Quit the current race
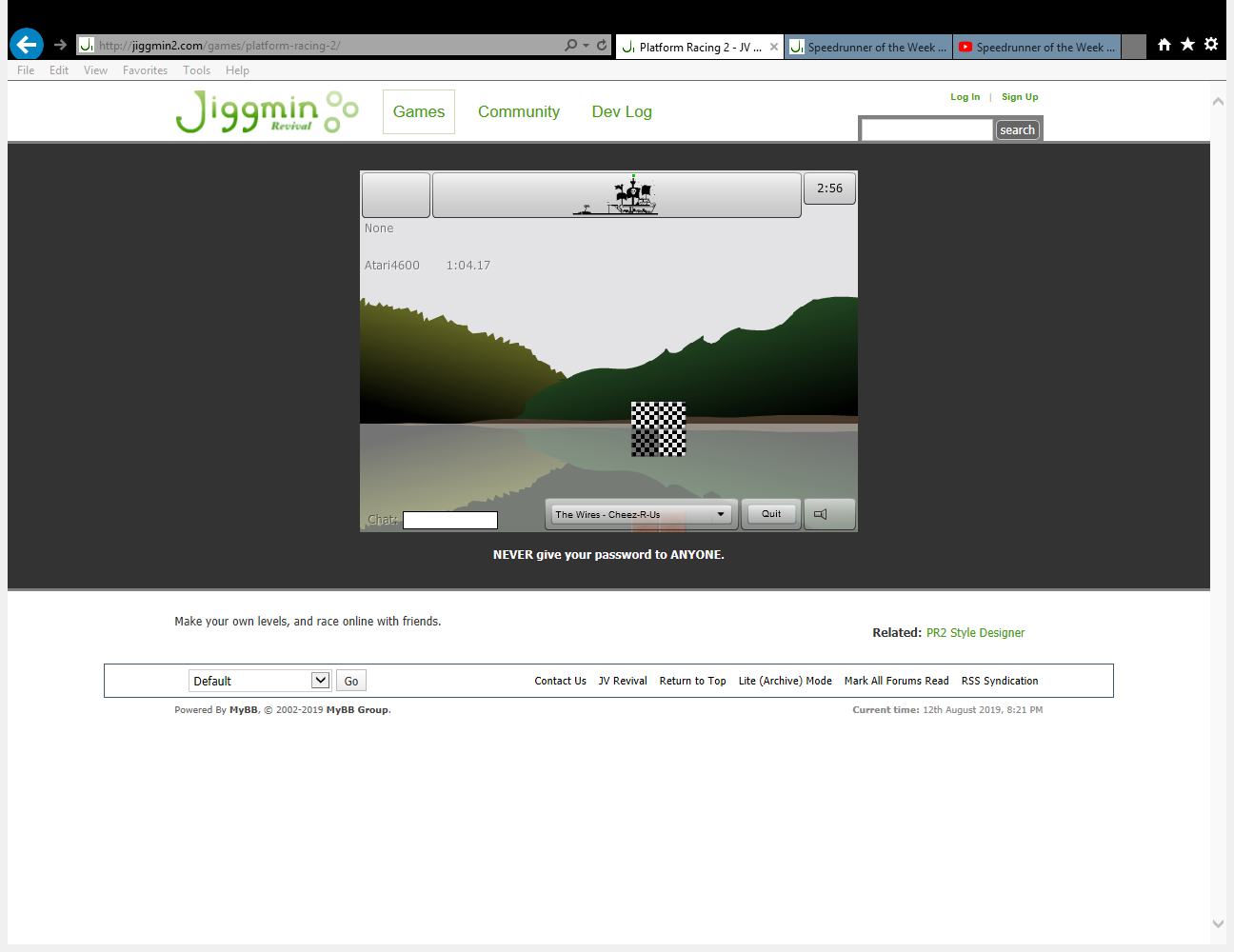1234x952 pixels. 771,514
